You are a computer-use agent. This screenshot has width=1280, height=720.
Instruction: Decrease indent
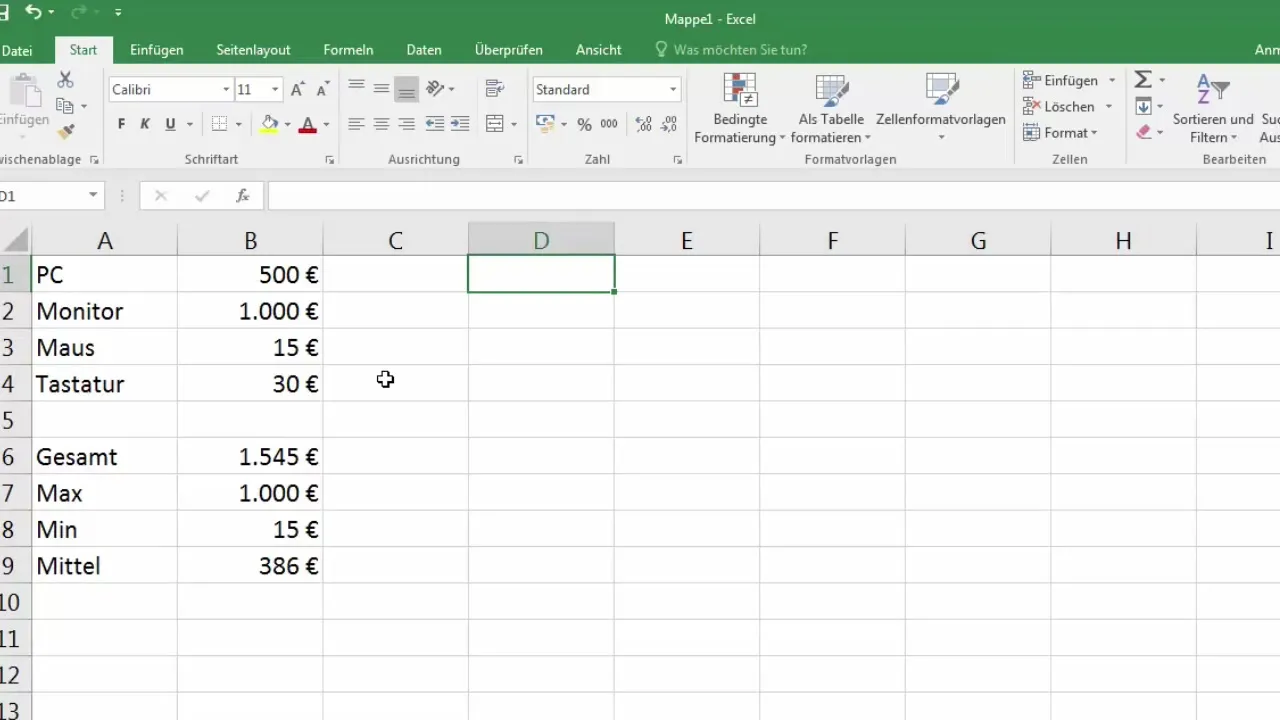[x=435, y=125]
